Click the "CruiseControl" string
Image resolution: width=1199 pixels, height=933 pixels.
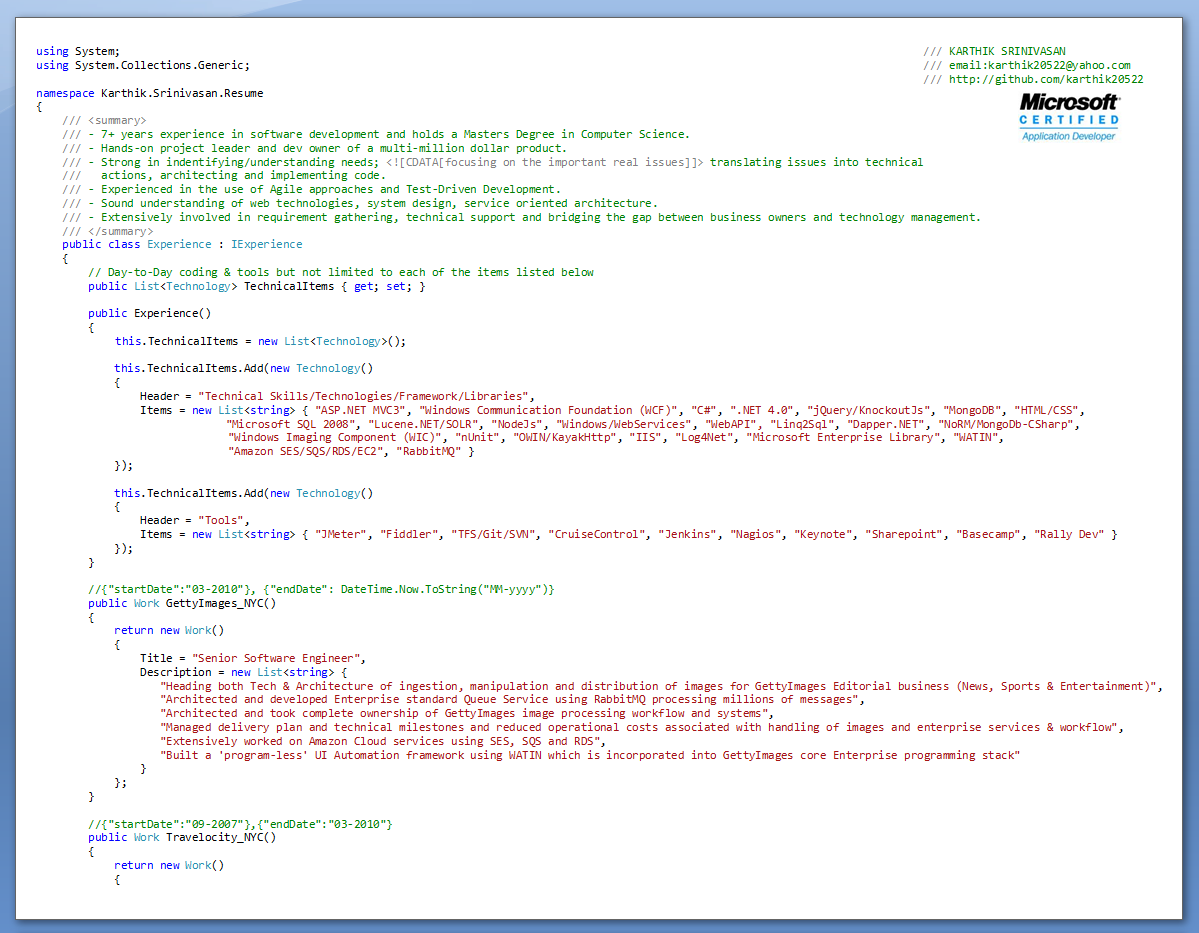pyautogui.click(x=596, y=534)
